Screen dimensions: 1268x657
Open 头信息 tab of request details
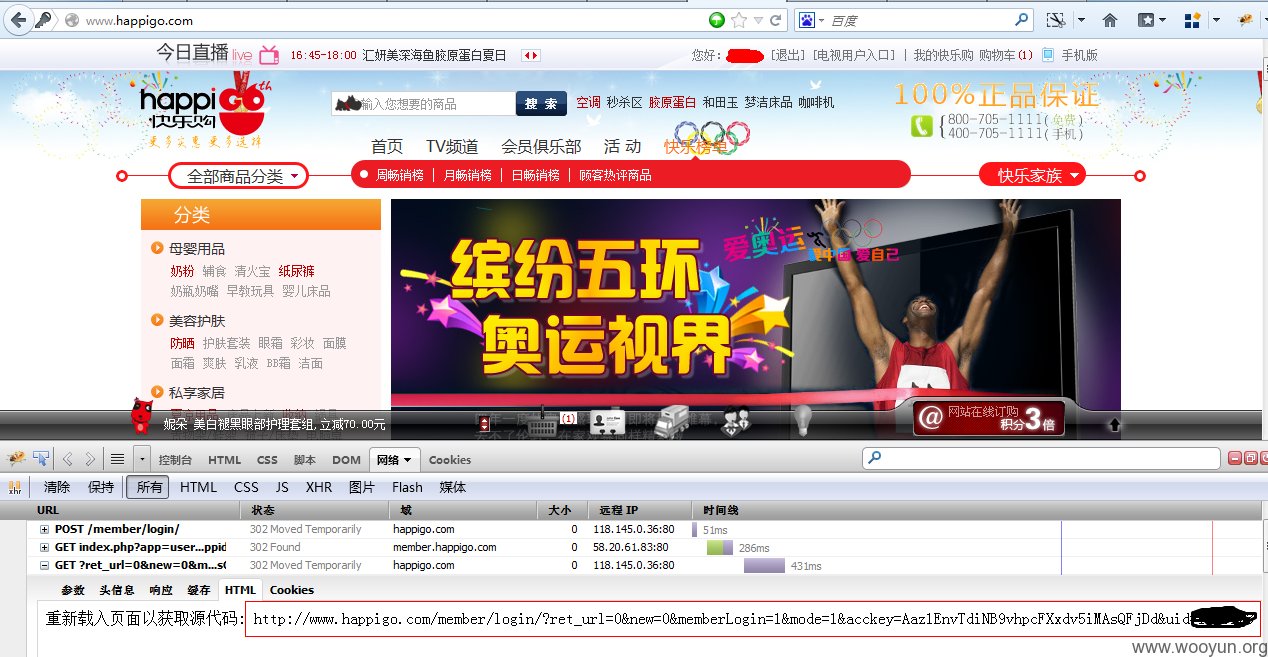pos(117,590)
